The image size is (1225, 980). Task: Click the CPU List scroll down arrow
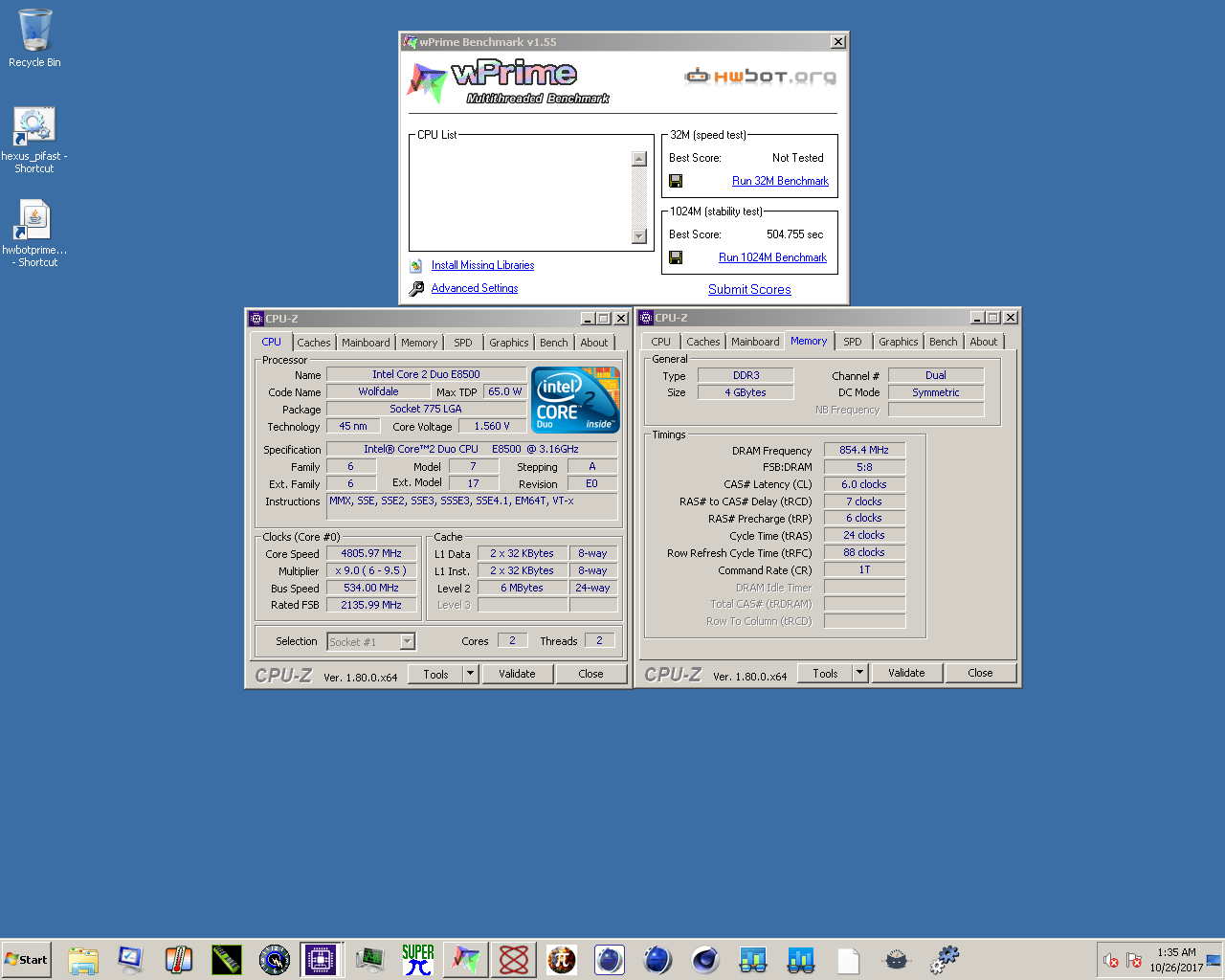[639, 236]
